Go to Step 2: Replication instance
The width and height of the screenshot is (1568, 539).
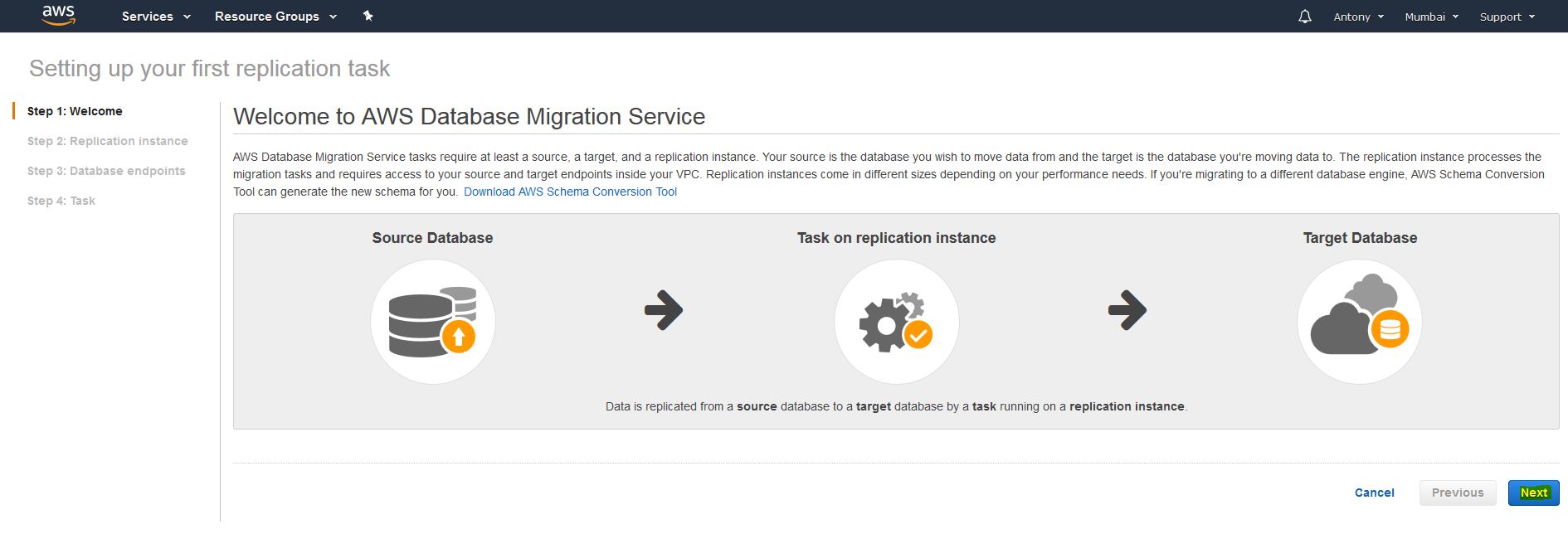coord(107,141)
